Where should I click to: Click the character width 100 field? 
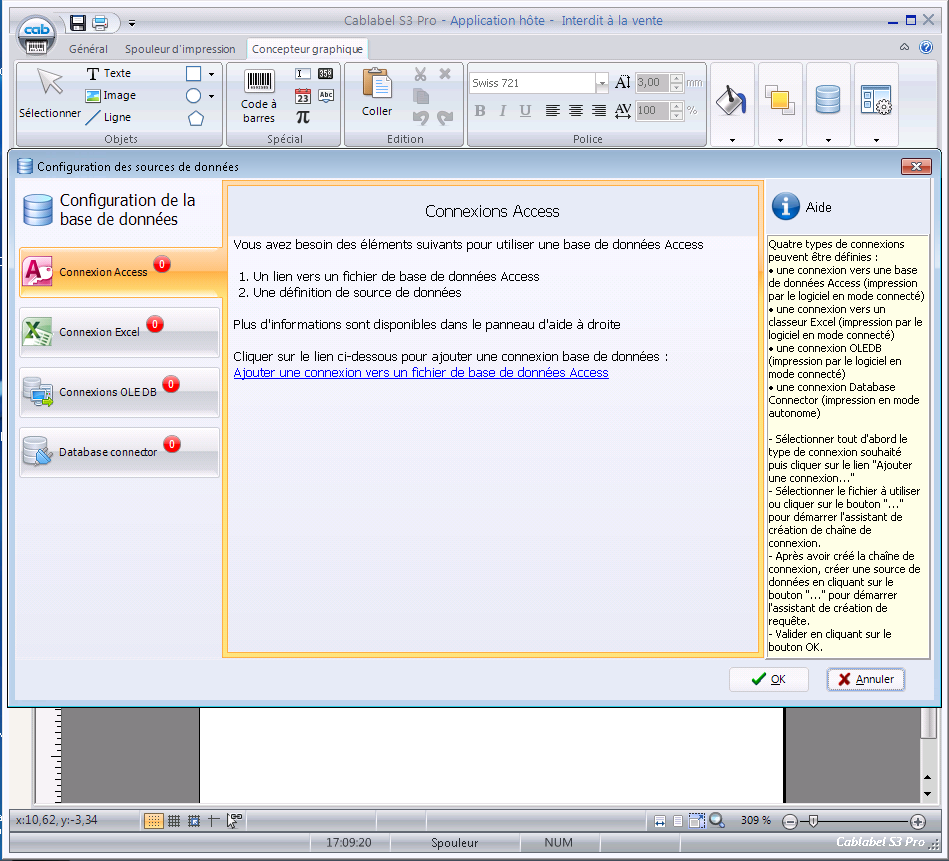[x=651, y=110]
